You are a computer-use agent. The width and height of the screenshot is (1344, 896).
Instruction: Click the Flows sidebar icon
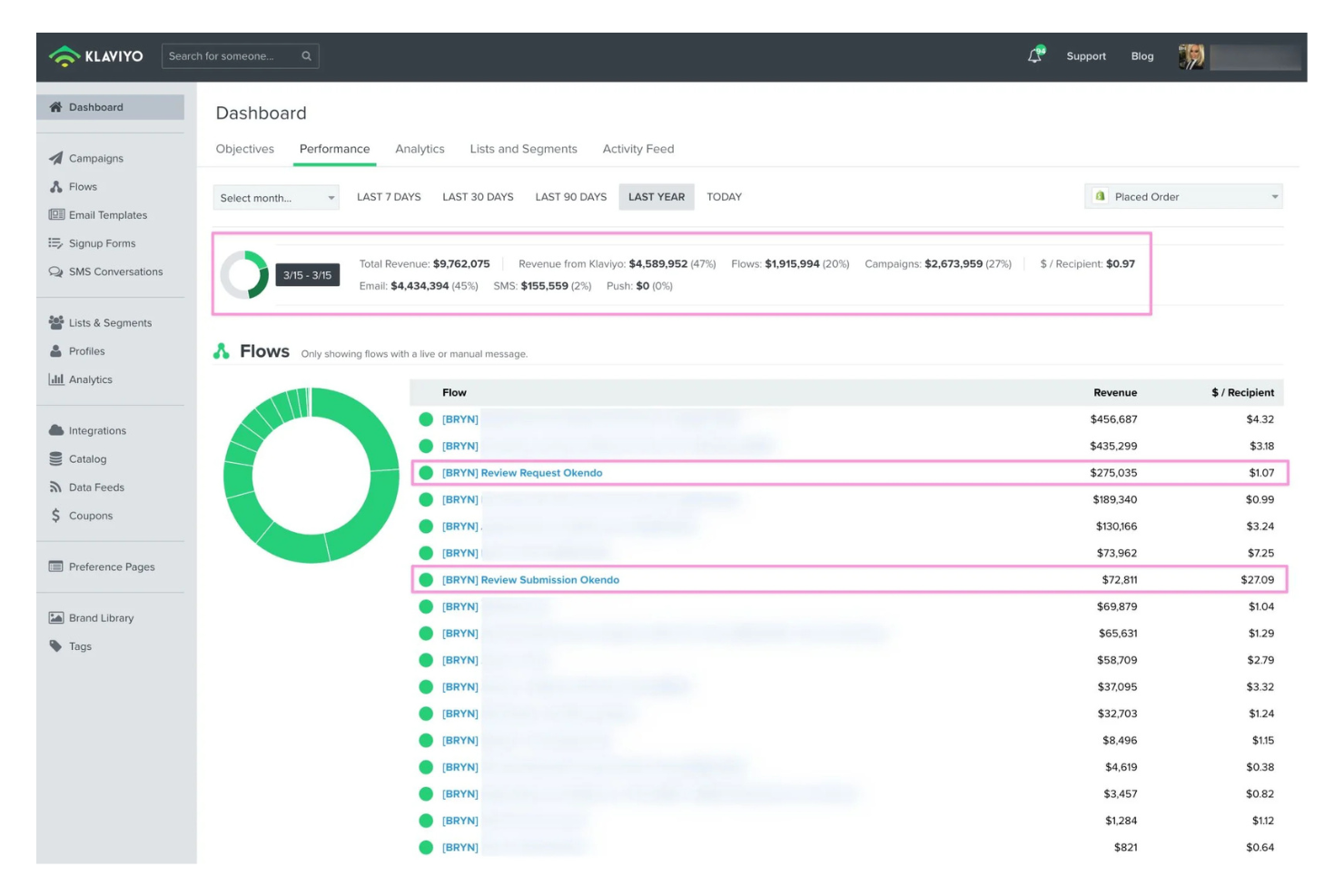(x=56, y=187)
